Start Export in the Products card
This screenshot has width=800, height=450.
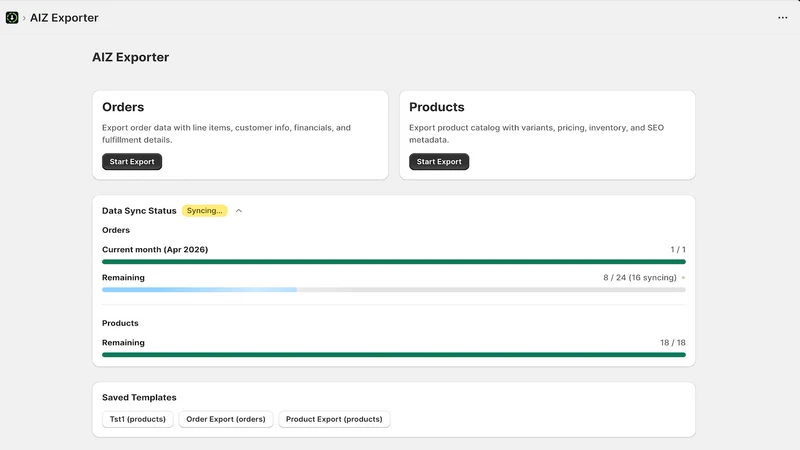[x=439, y=162]
